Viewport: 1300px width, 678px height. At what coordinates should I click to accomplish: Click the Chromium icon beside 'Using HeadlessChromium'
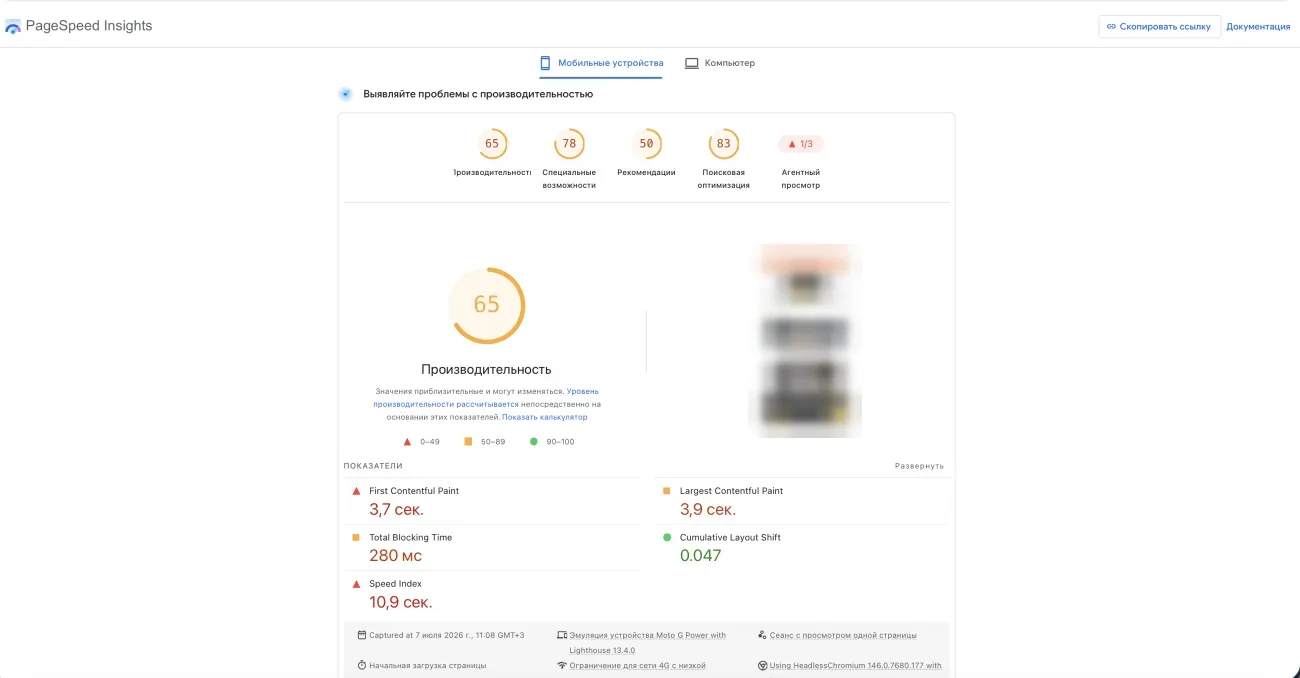(762, 665)
